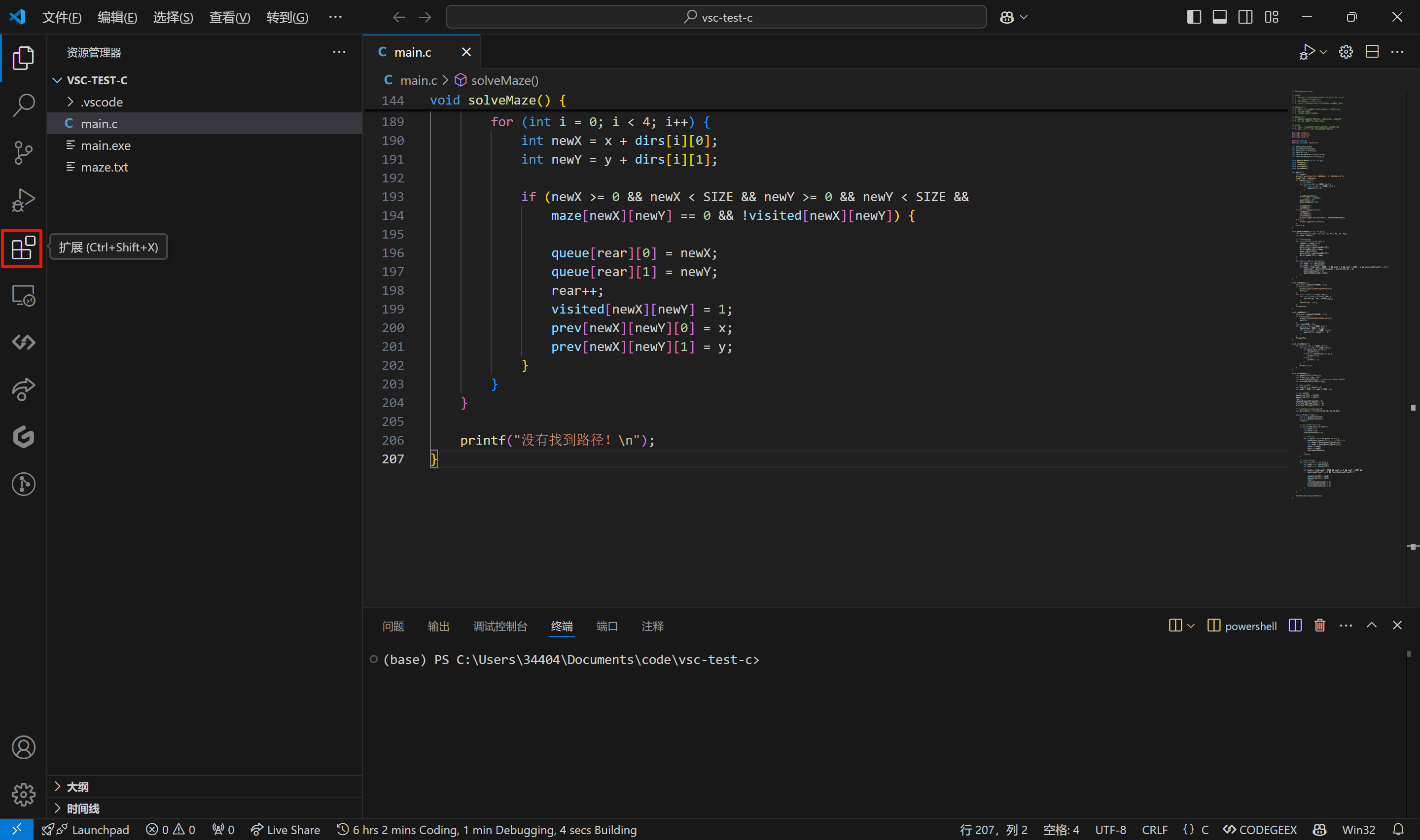Open Explorer views and more actions ellipsis
Screen dimensions: 1420x840
[x=339, y=52]
